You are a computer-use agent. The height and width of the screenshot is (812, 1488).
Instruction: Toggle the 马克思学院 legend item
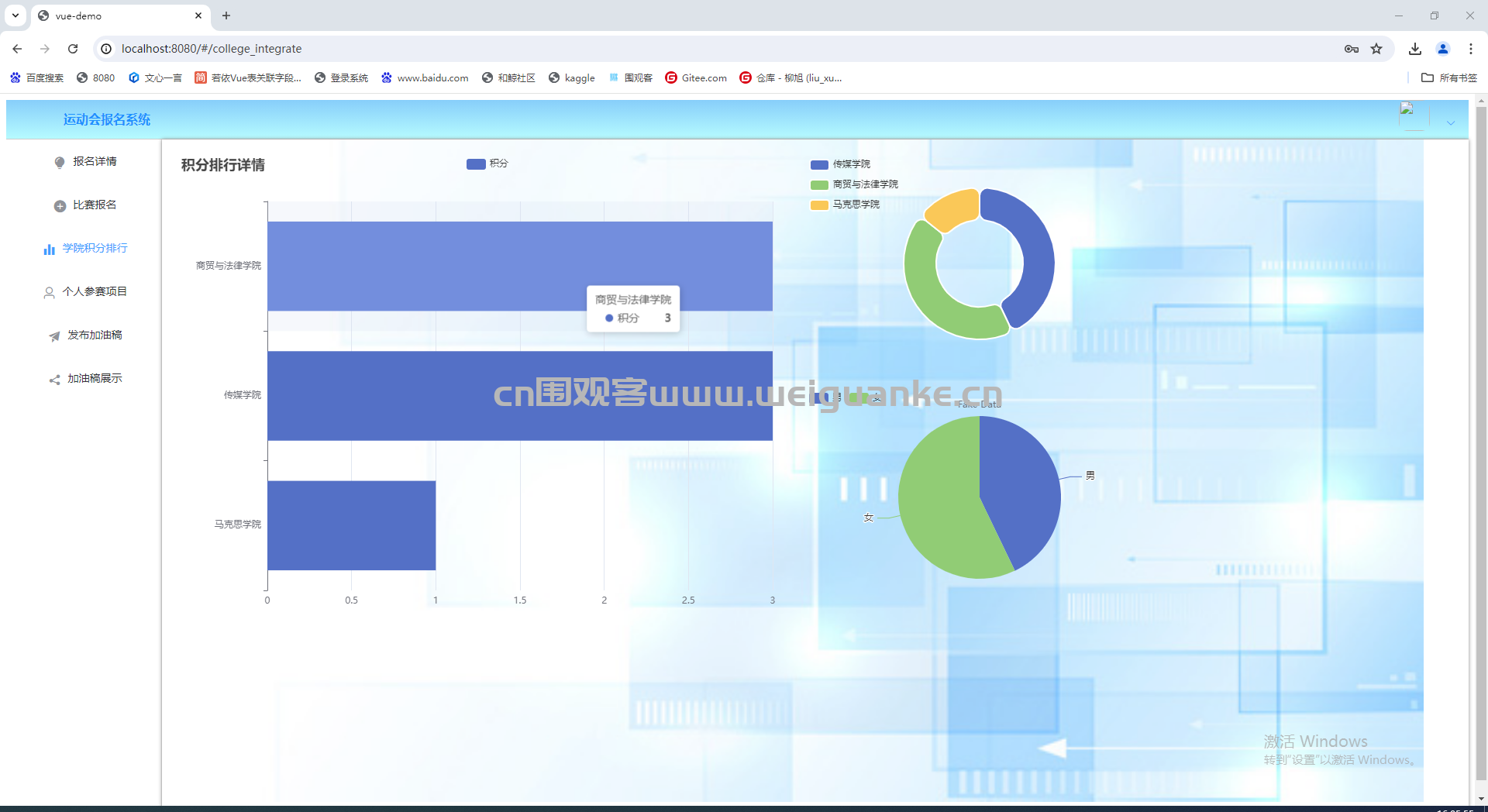click(x=845, y=205)
